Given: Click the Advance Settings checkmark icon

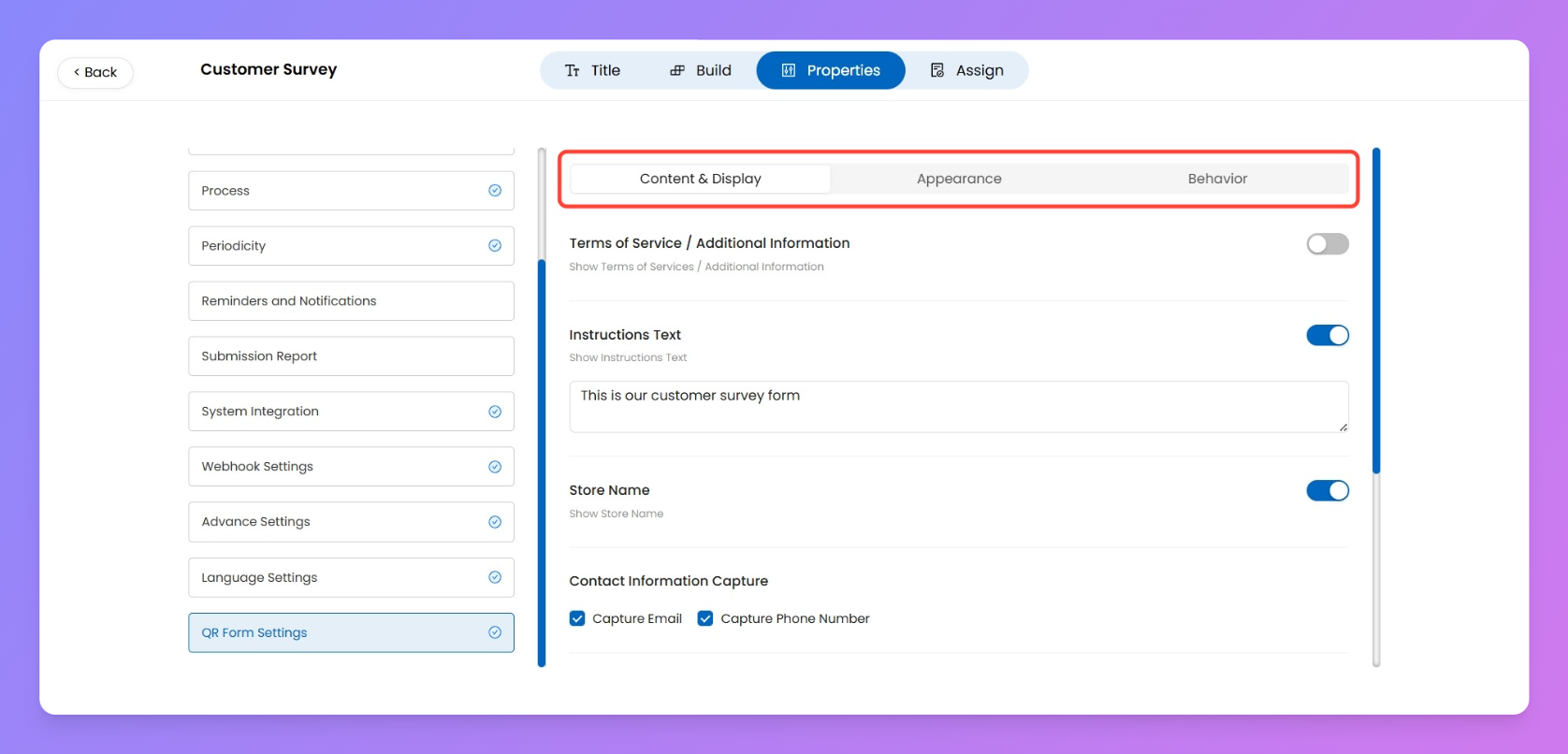Looking at the screenshot, I should (x=495, y=522).
